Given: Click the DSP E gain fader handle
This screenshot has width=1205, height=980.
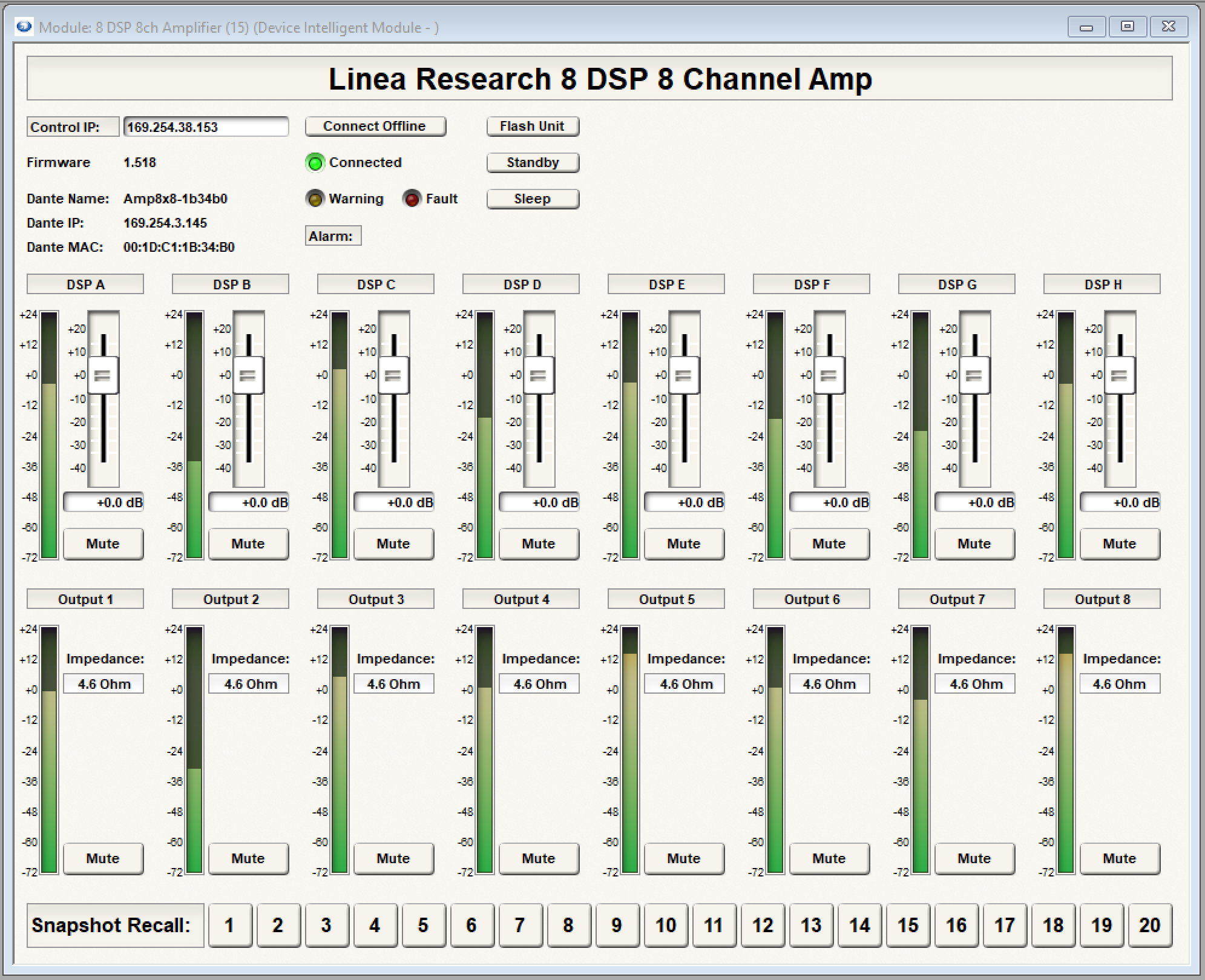Looking at the screenshot, I should pos(684,375).
